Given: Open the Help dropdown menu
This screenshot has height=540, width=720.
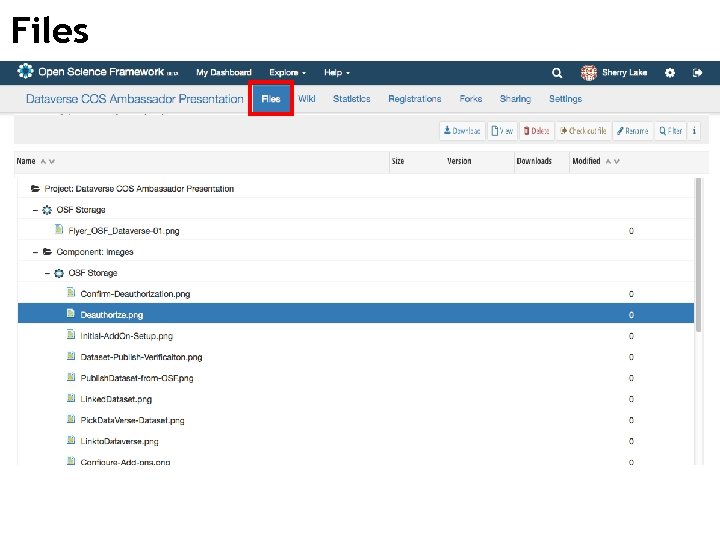Looking at the screenshot, I should coord(337,73).
